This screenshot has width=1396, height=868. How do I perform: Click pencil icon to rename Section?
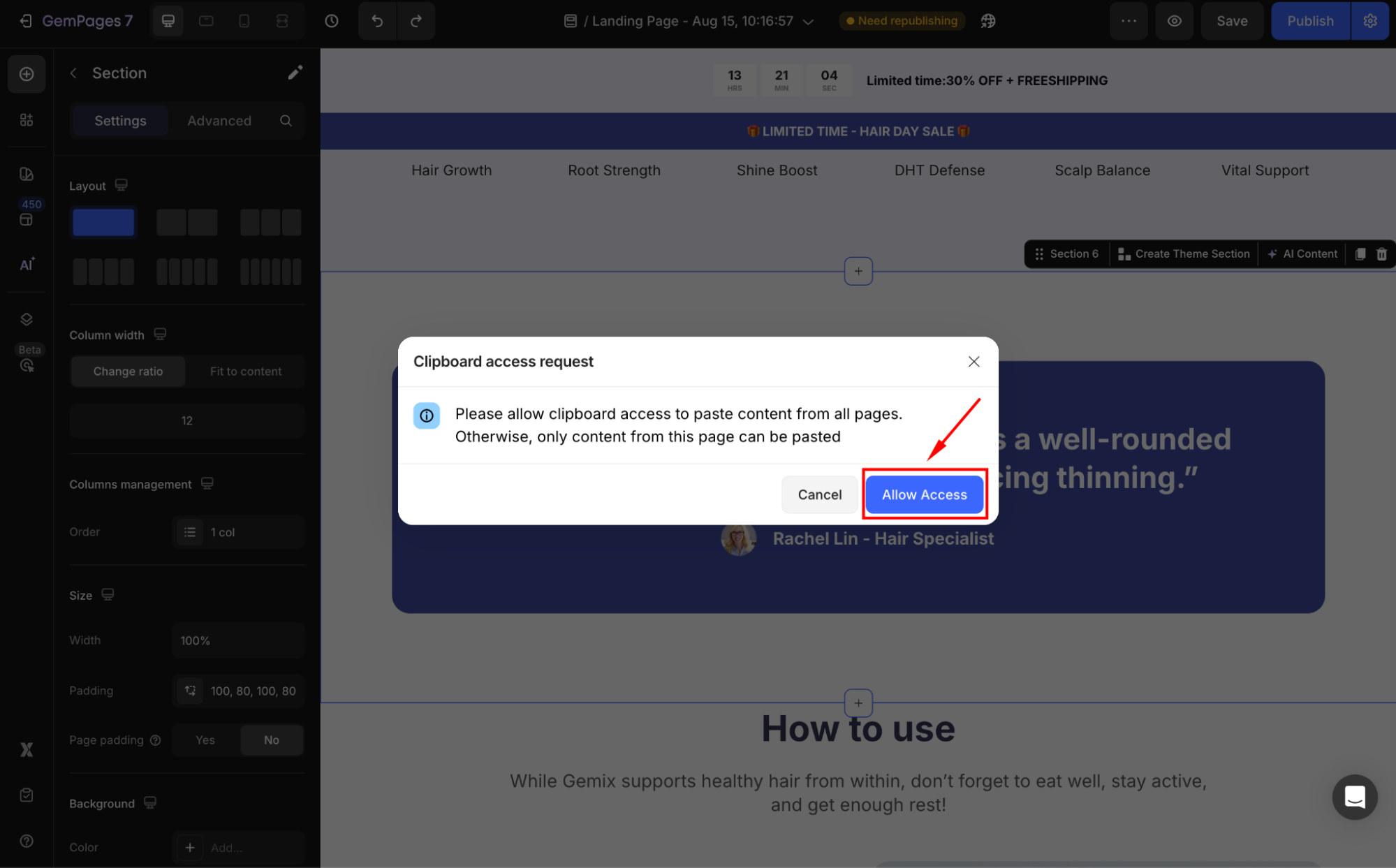295,73
